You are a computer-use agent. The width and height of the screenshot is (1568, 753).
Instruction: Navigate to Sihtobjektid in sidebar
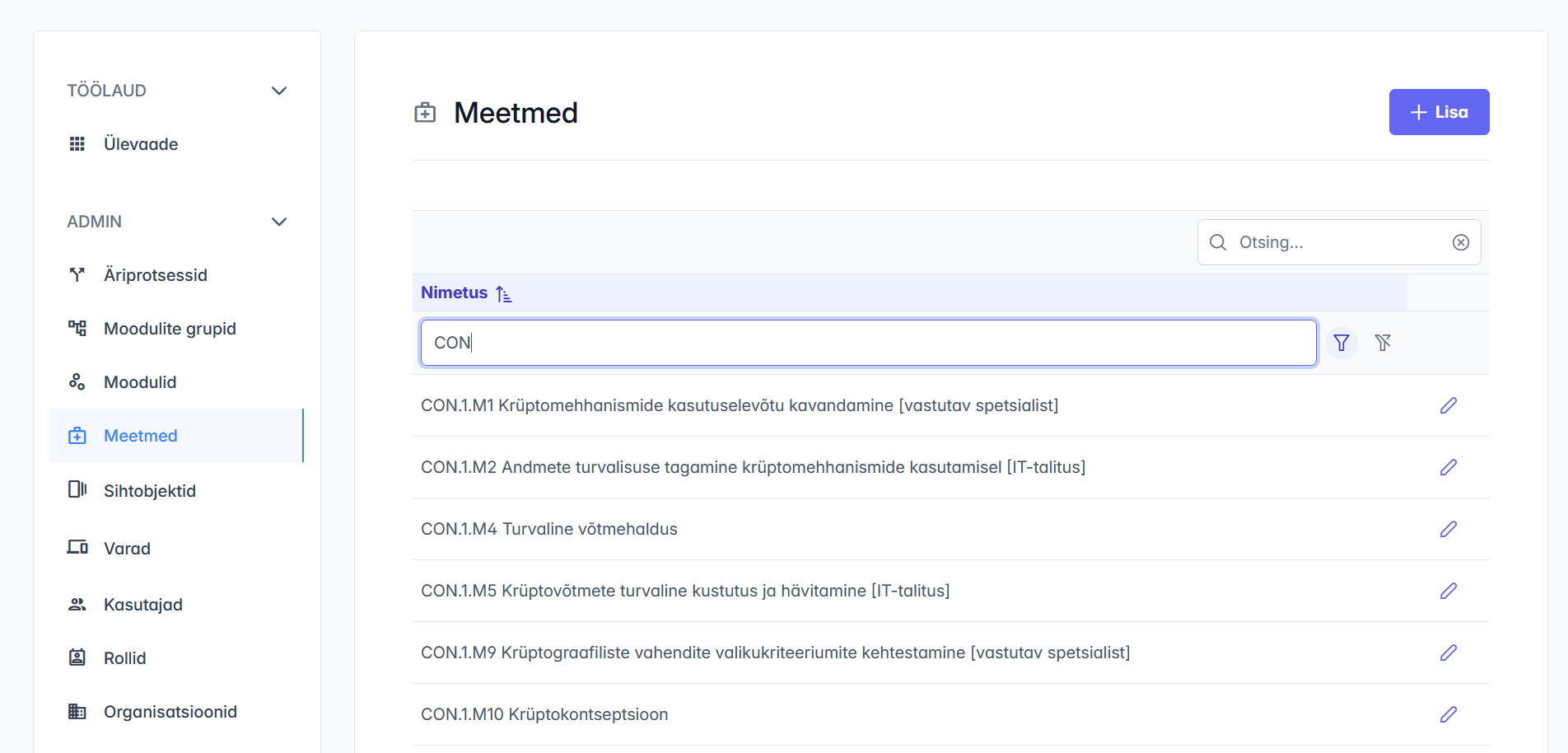149,491
